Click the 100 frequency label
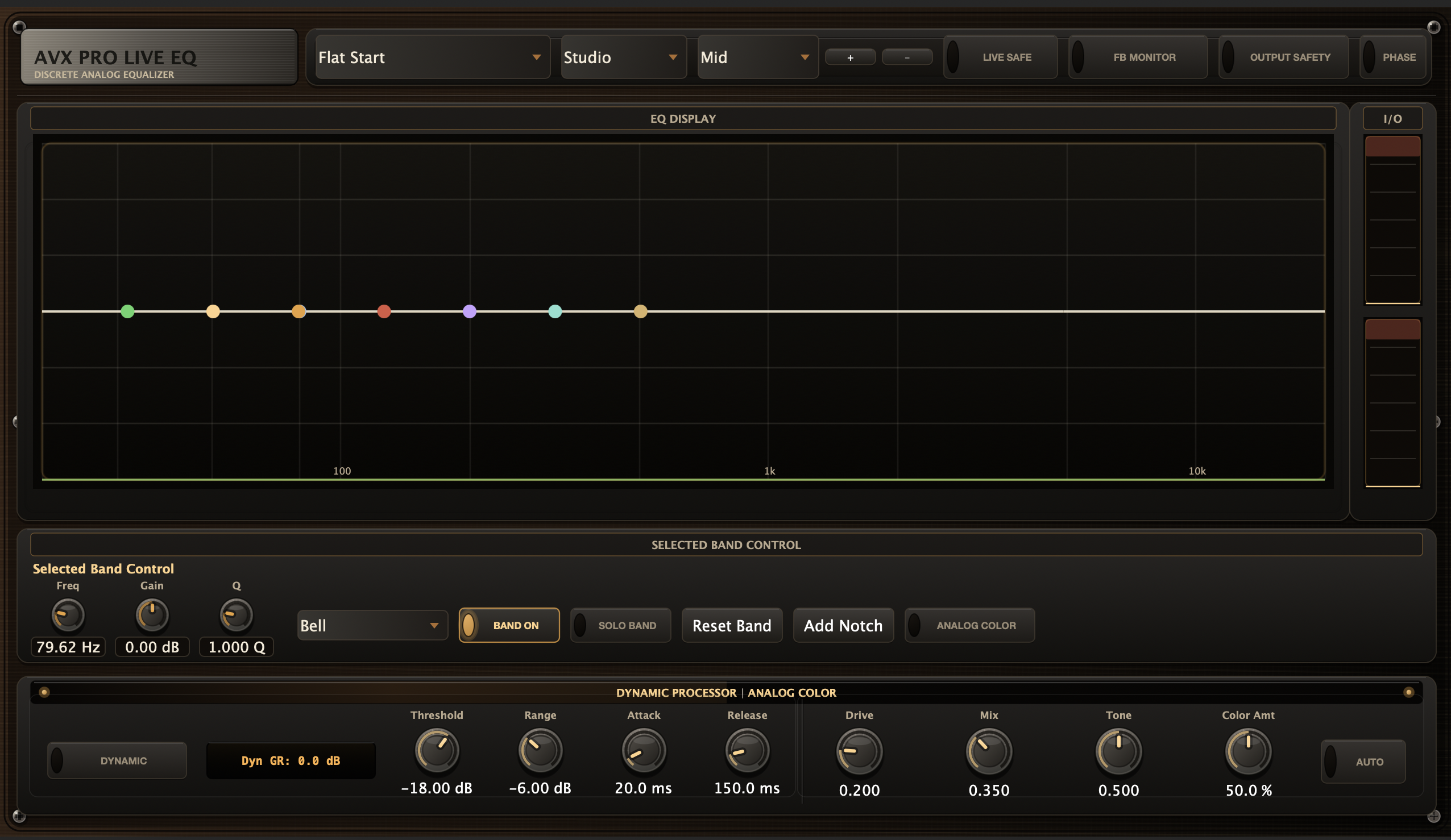This screenshot has width=1451, height=840. 342,471
